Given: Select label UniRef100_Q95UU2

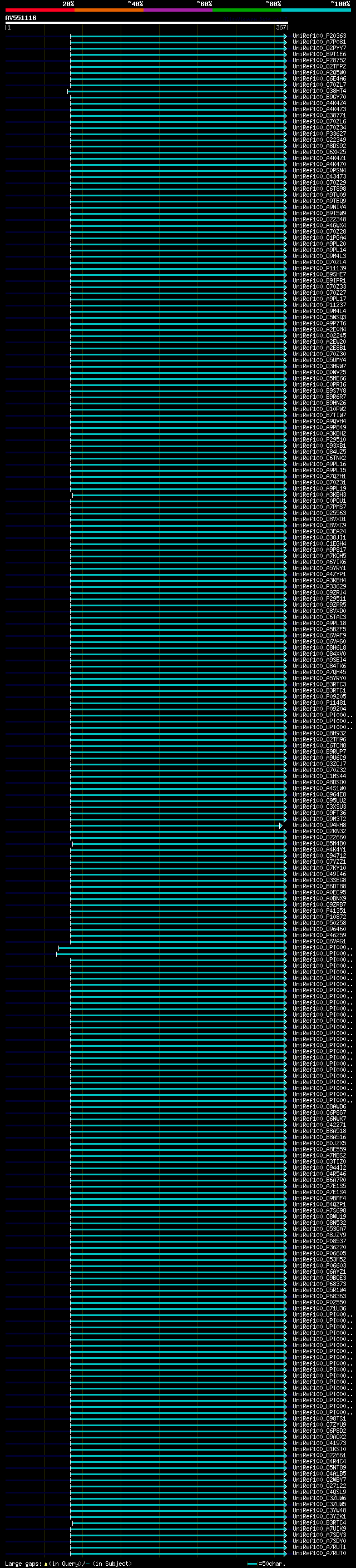Looking at the screenshot, I should (x=319, y=800).
